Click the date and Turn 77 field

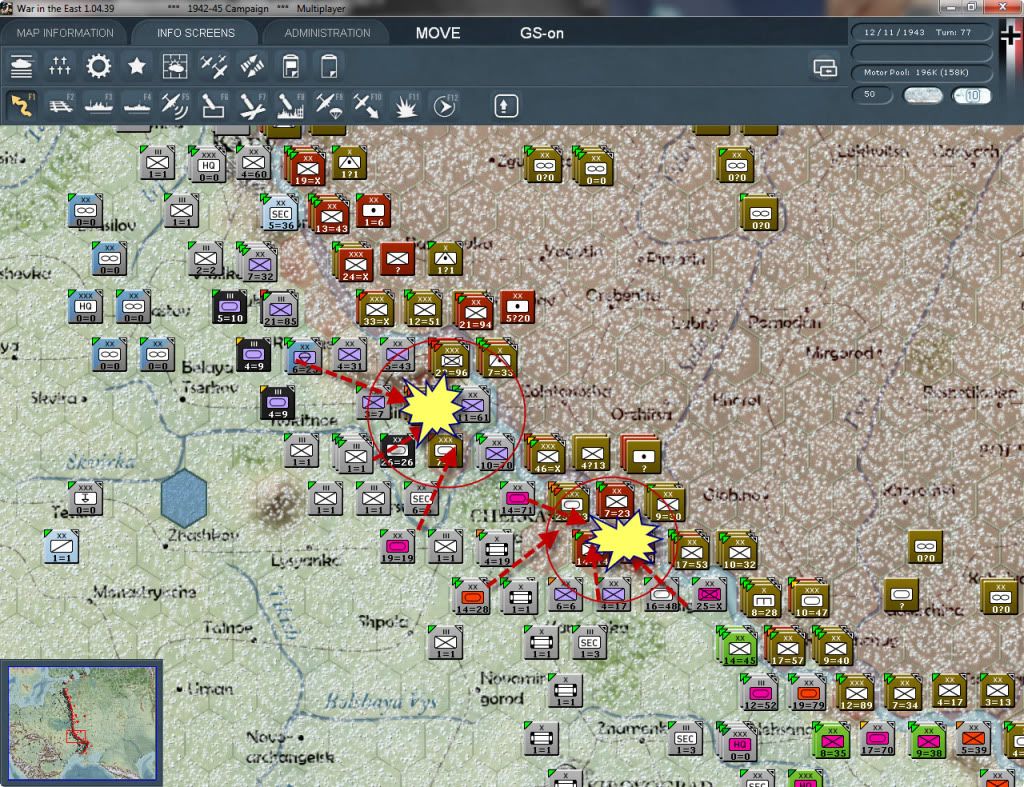coord(921,32)
